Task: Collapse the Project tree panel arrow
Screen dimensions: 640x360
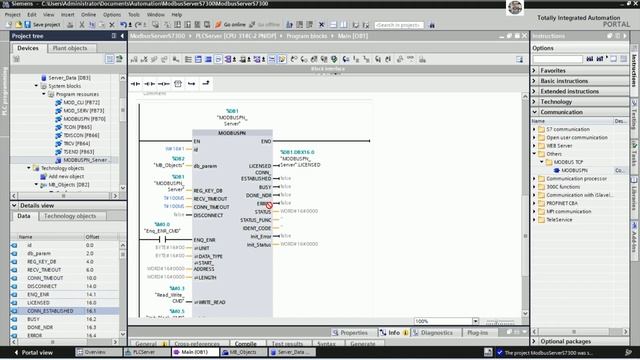Action: tap(122, 36)
